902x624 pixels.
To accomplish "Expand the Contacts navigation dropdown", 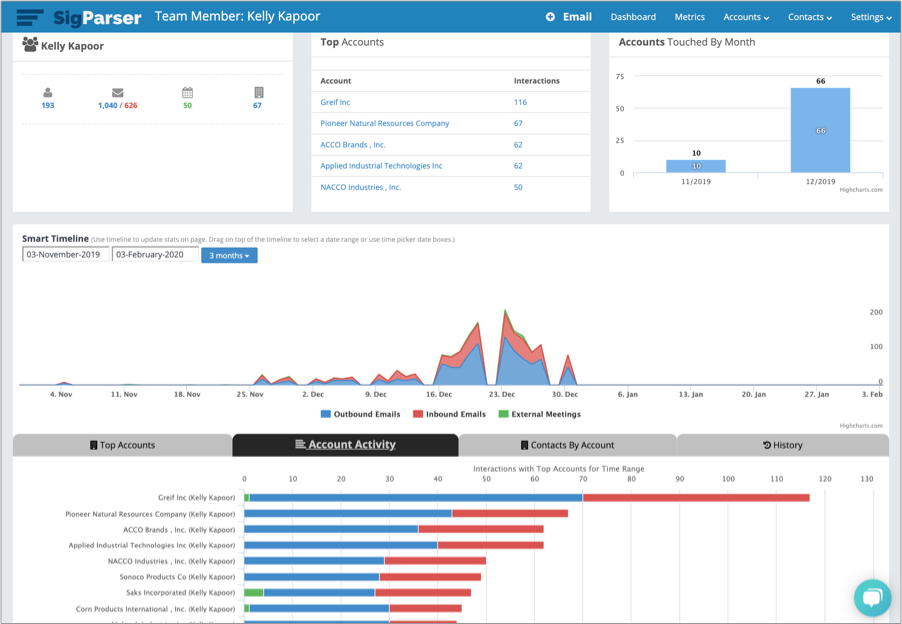I will click(x=810, y=17).
